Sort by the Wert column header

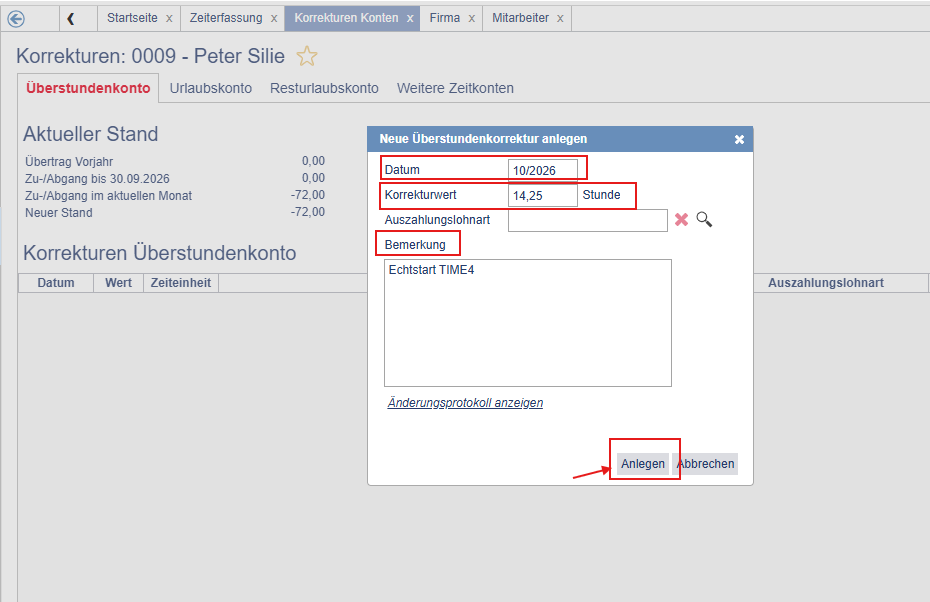(x=119, y=283)
